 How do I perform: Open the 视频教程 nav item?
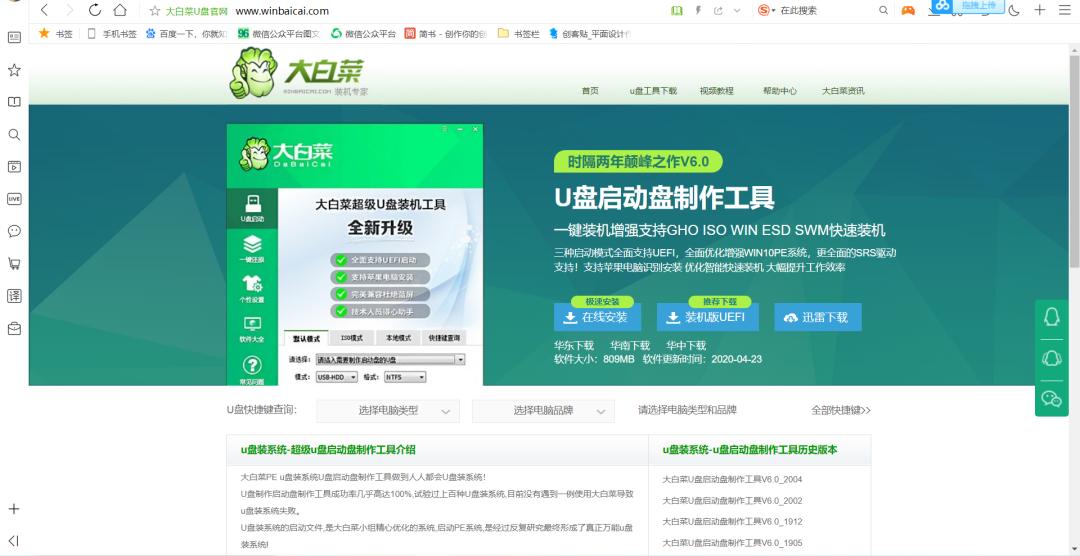click(716, 90)
